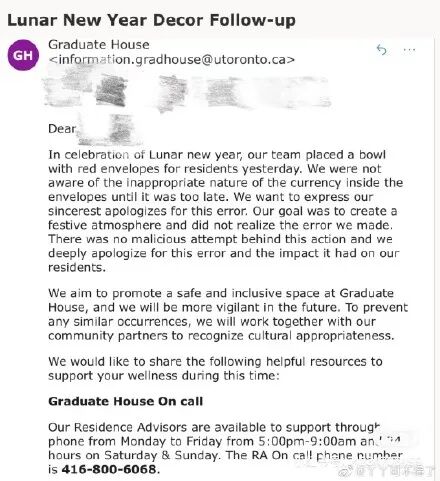Click the reply arrow icon
Image resolution: width=440 pixels, height=481 pixels.
381,50
